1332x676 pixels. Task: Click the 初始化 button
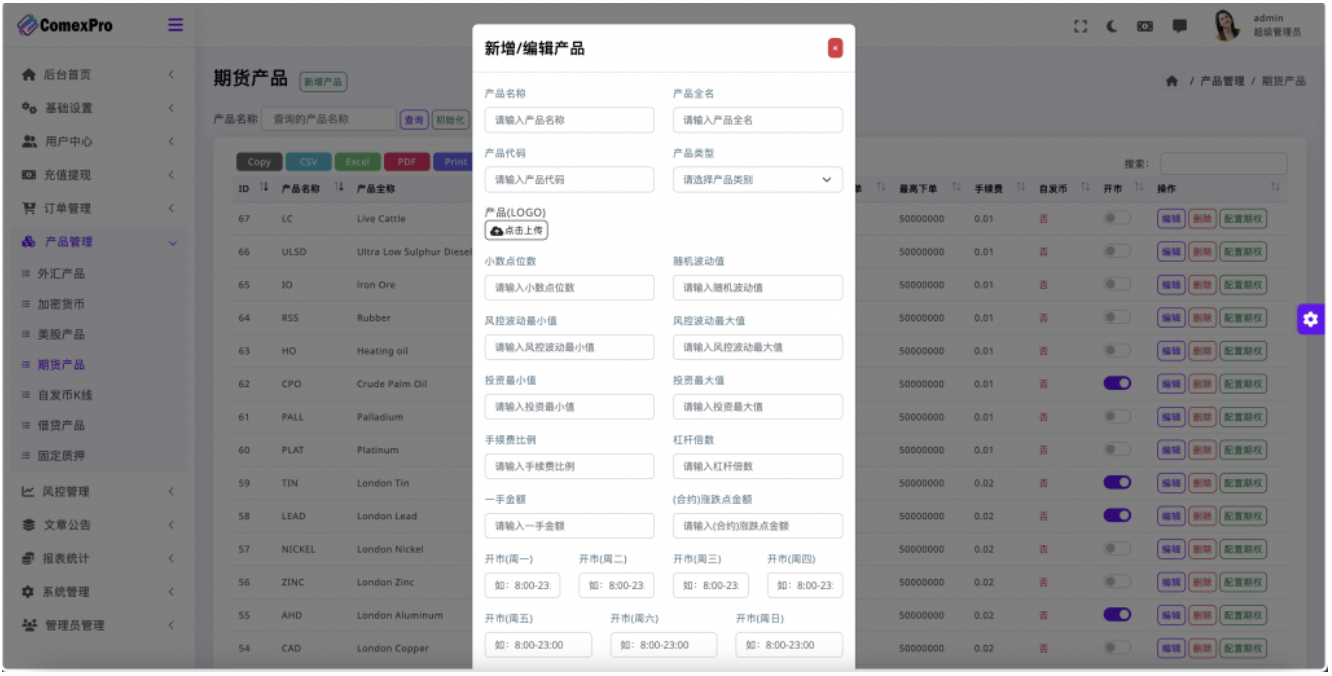449,119
